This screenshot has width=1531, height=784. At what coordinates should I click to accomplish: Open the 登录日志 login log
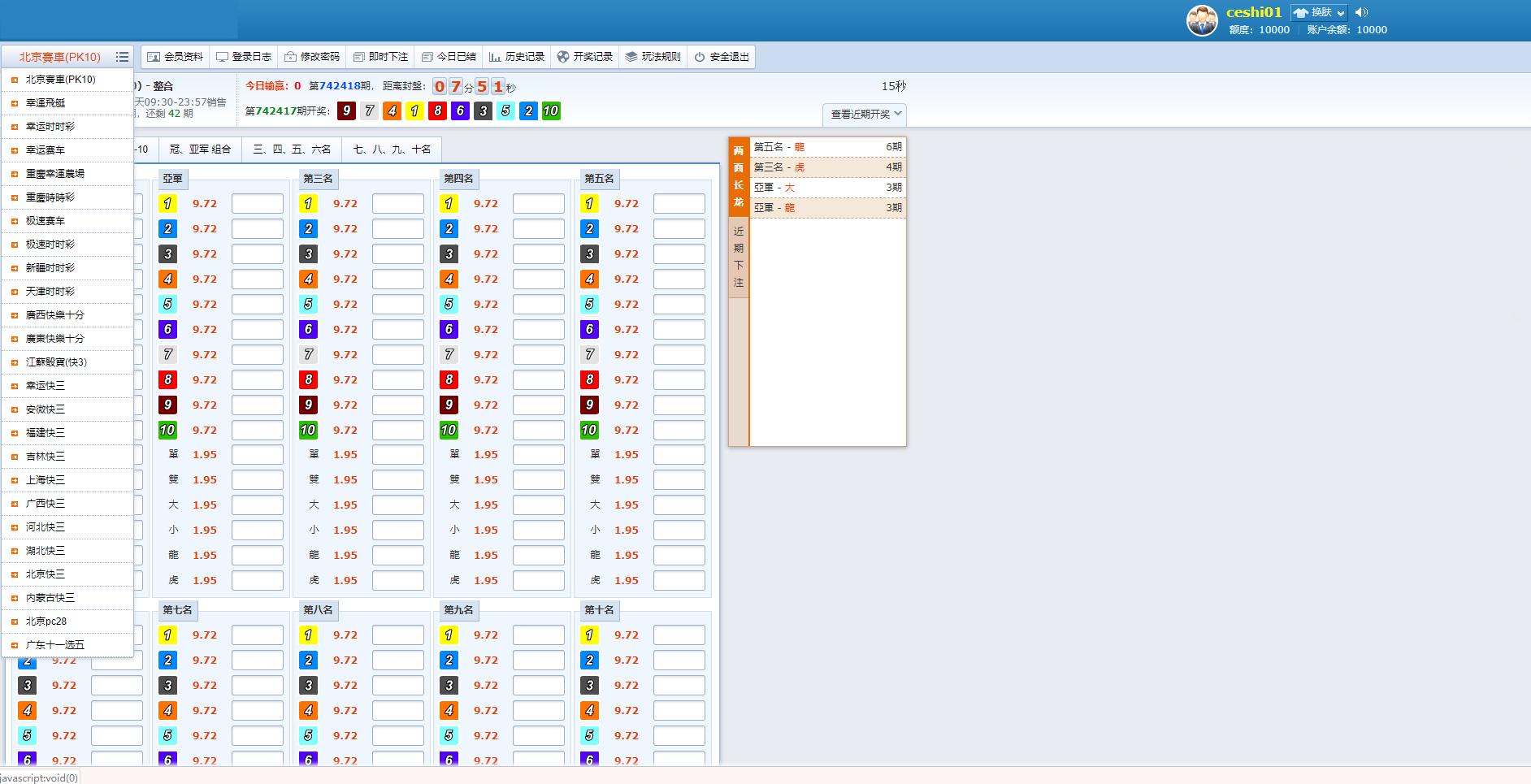pyautogui.click(x=243, y=57)
